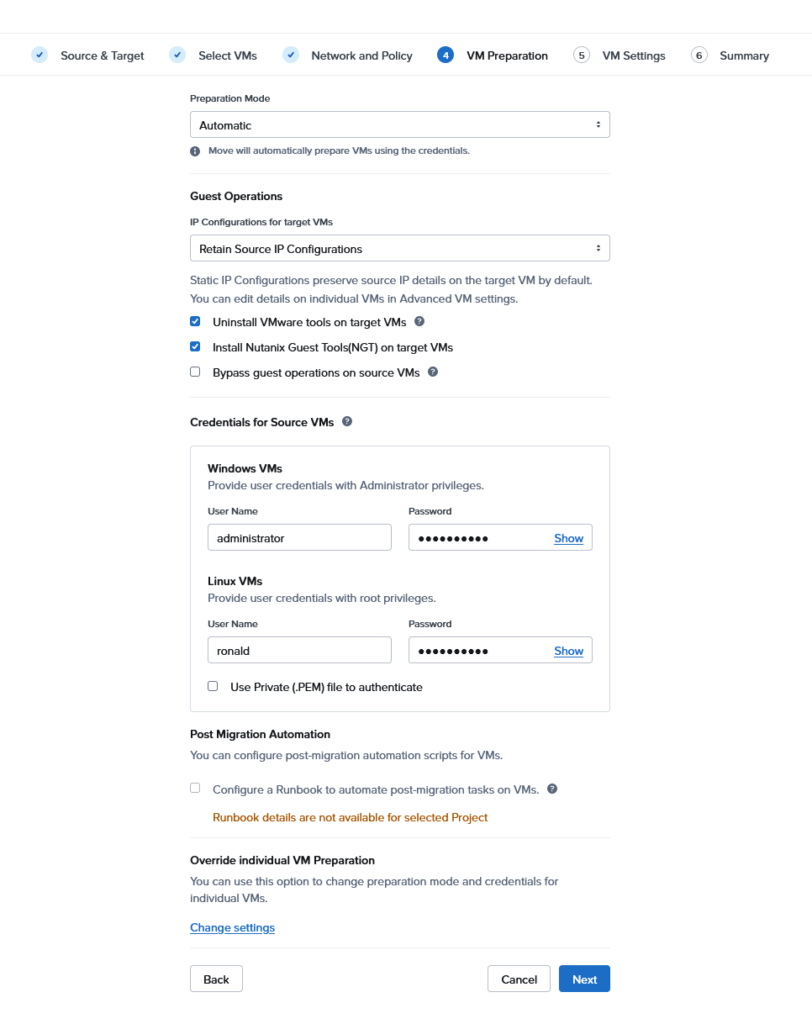Click info icon under Preparation Mode dropdown

pos(195,151)
